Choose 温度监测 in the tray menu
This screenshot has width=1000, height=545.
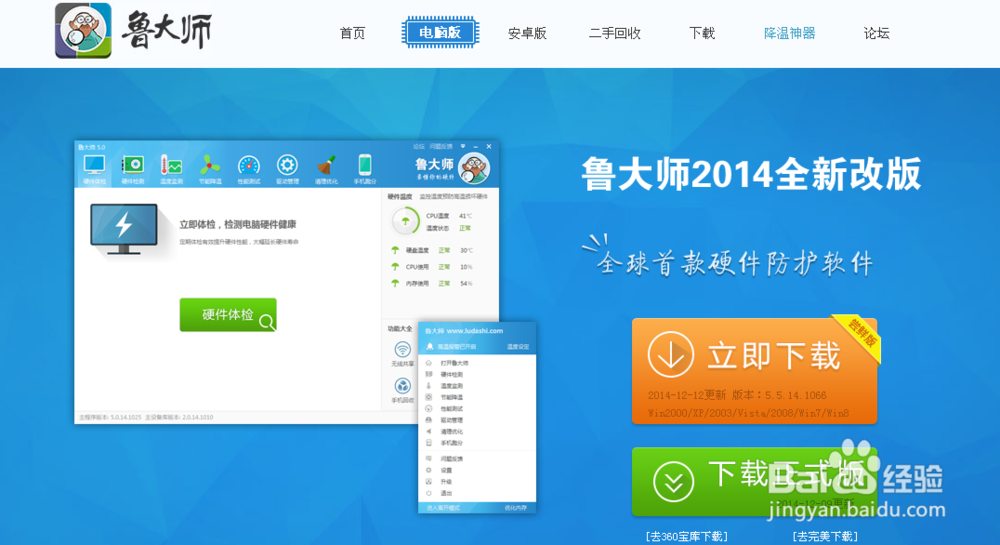(452, 386)
